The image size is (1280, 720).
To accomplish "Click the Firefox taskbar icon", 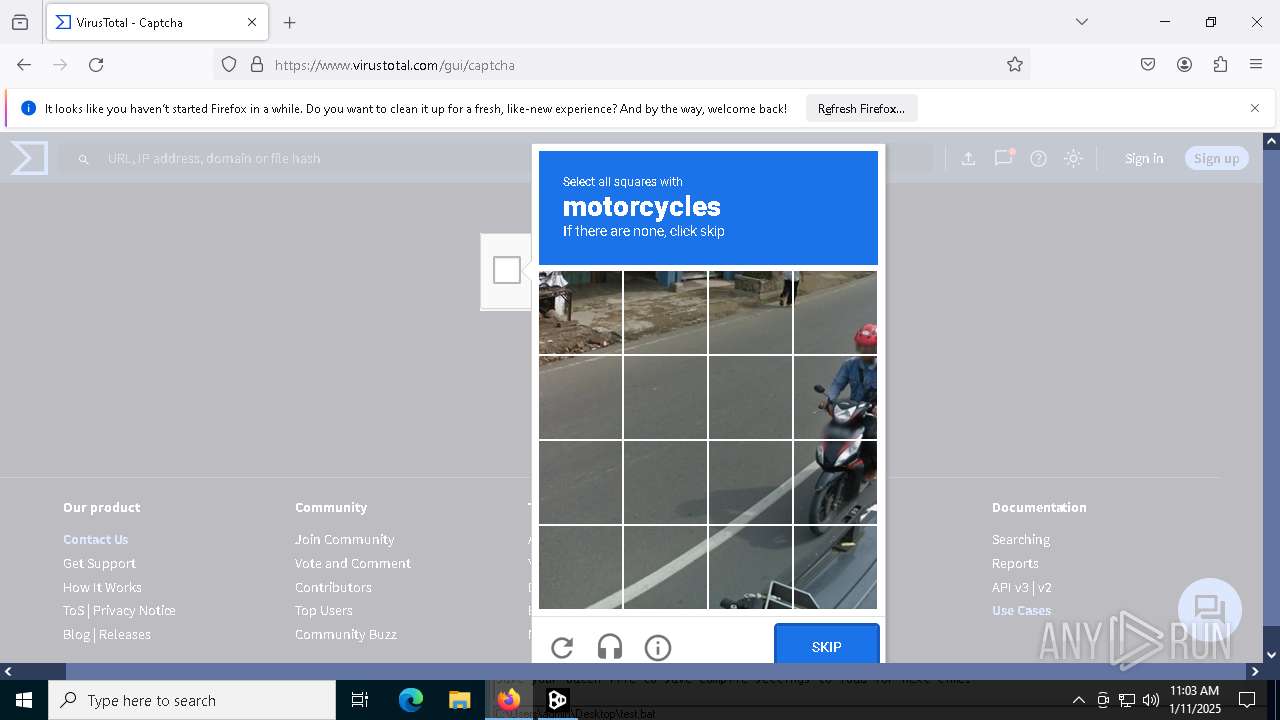I will (509, 700).
